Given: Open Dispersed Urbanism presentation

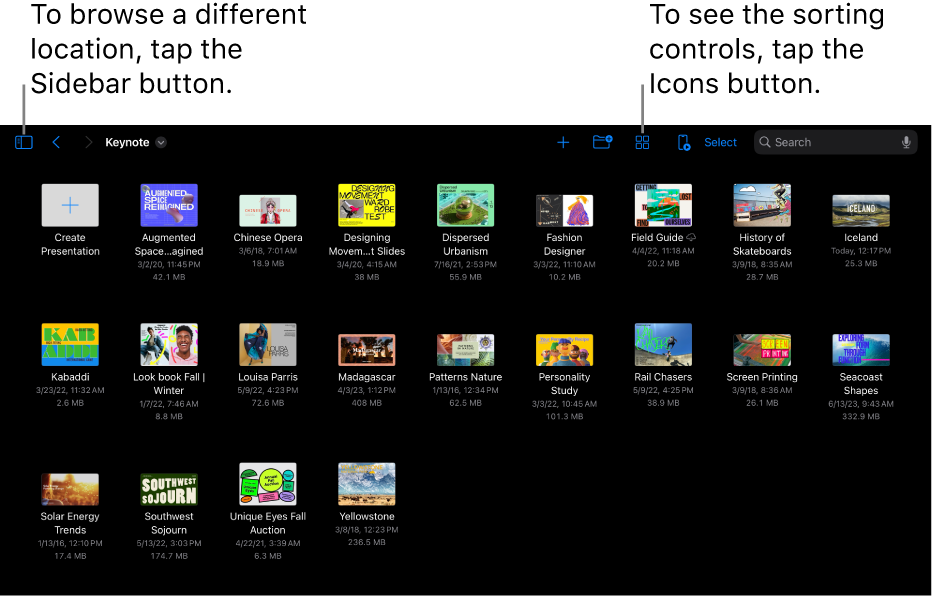Looking at the screenshot, I should (x=466, y=205).
